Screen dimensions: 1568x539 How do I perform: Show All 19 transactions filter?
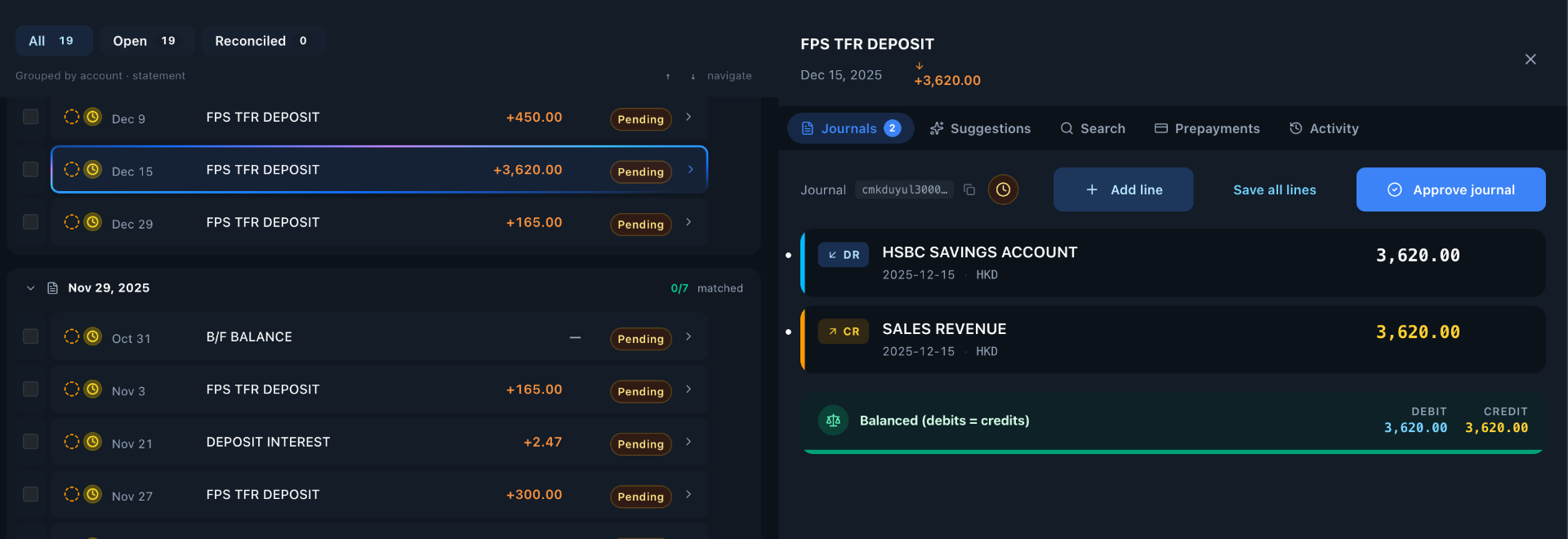[x=54, y=41]
